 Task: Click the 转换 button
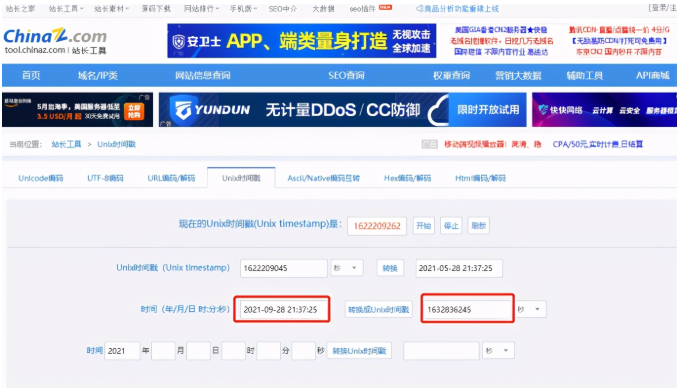click(x=390, y=268)
